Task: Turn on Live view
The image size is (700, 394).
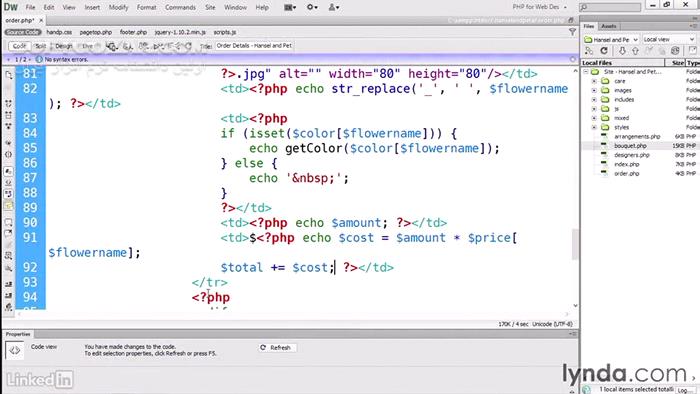Action: point(88,46)
